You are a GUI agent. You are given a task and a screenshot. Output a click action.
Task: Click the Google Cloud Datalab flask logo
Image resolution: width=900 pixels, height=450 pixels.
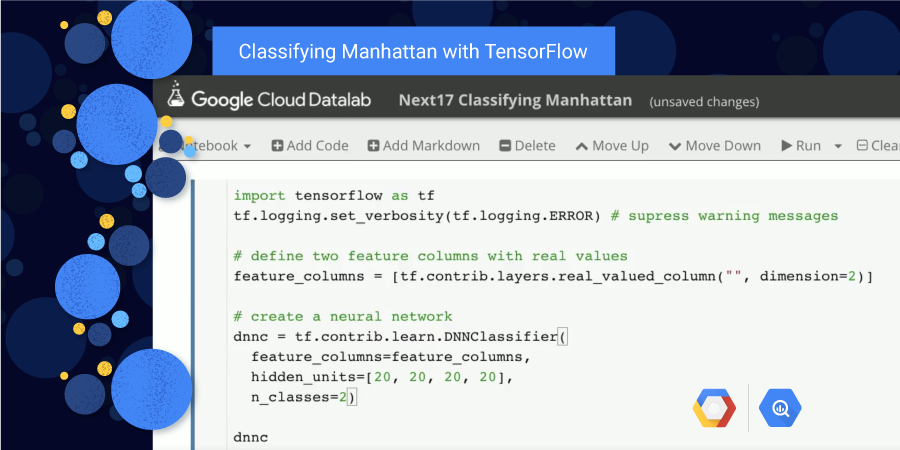(176, 94)
